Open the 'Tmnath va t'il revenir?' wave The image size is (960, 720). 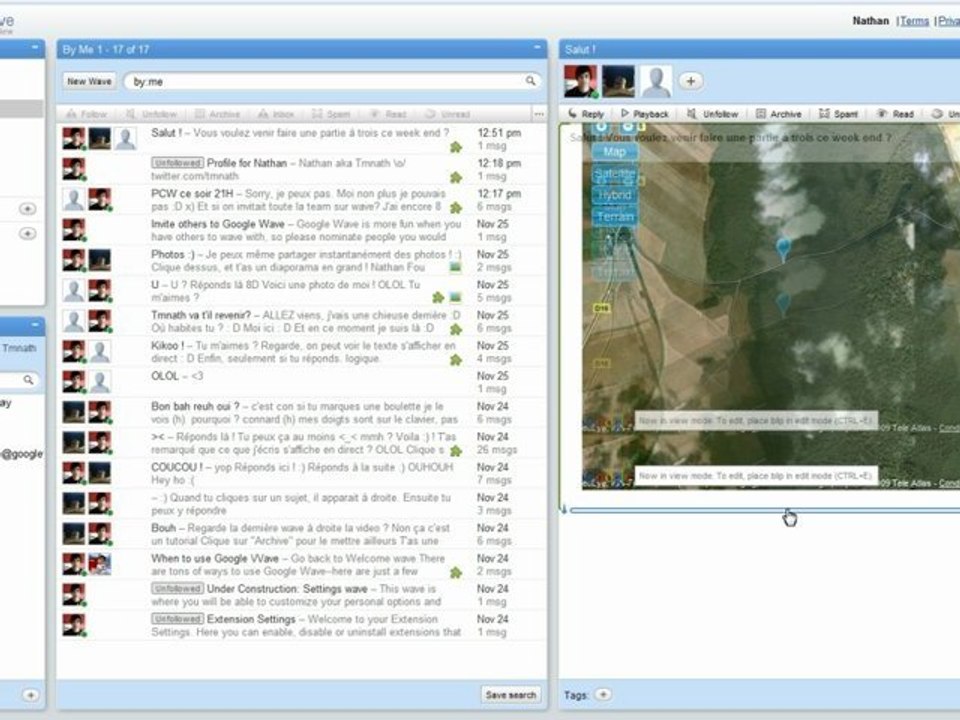(x=301, y=321)
